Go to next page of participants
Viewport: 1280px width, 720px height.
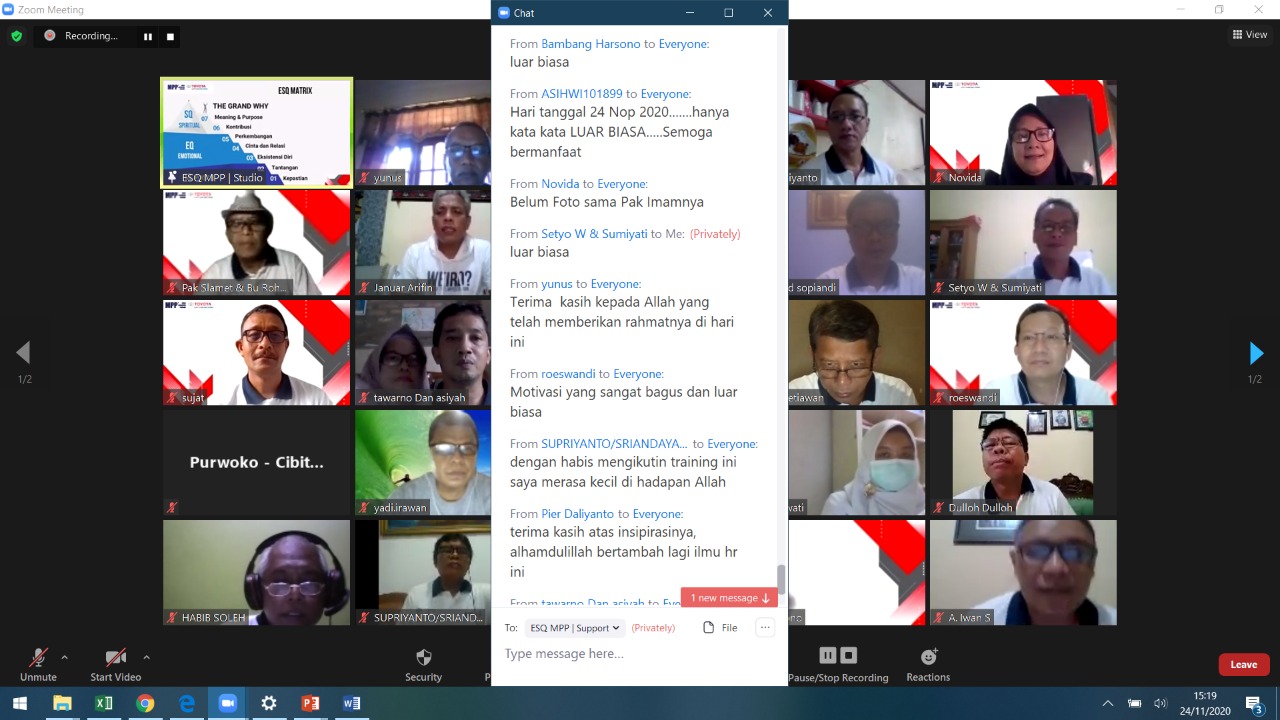1256,353
